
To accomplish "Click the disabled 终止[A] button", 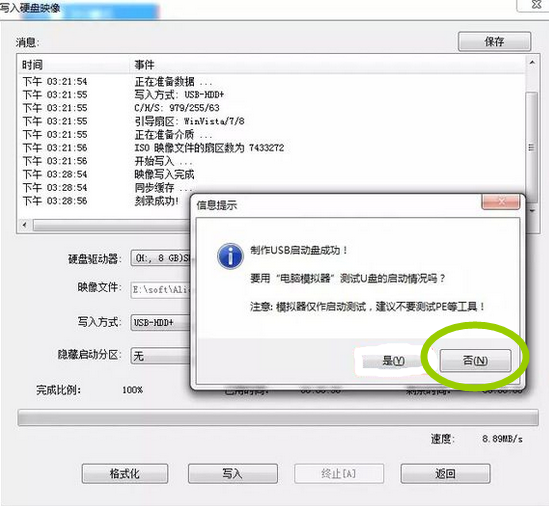I will point(339,473).
